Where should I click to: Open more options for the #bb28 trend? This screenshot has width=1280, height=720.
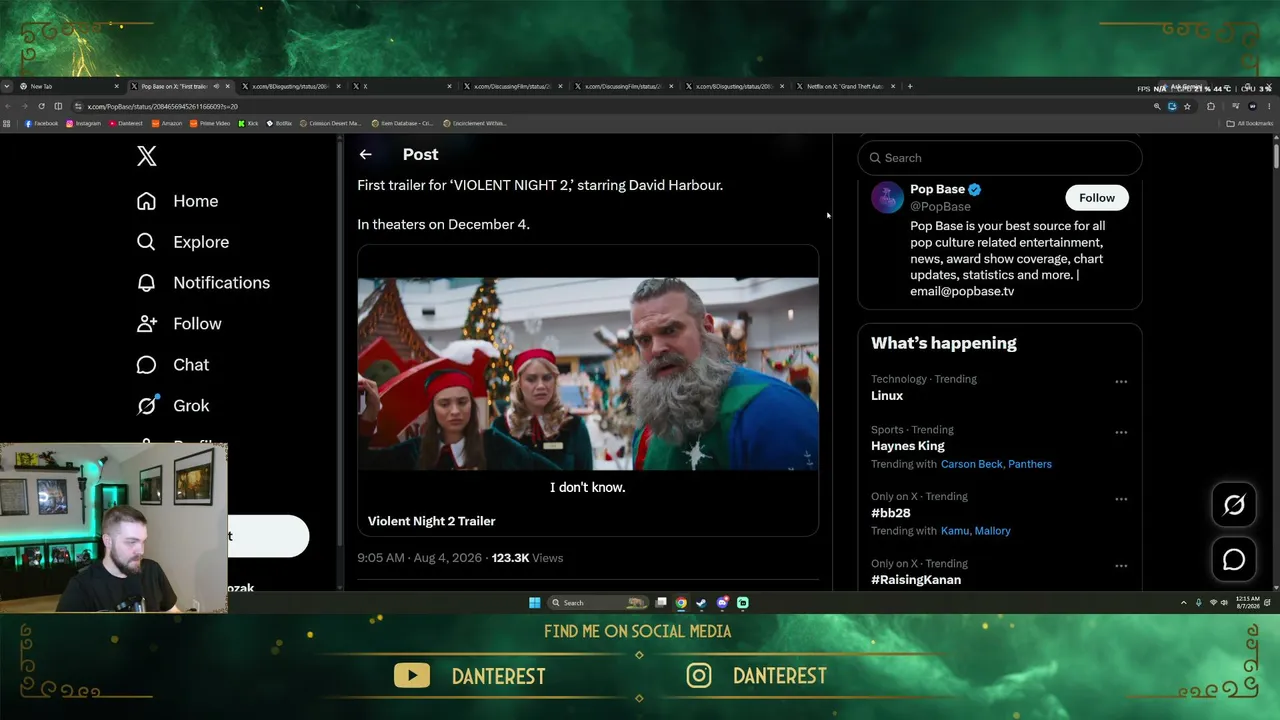click(x=1121, y=498)
